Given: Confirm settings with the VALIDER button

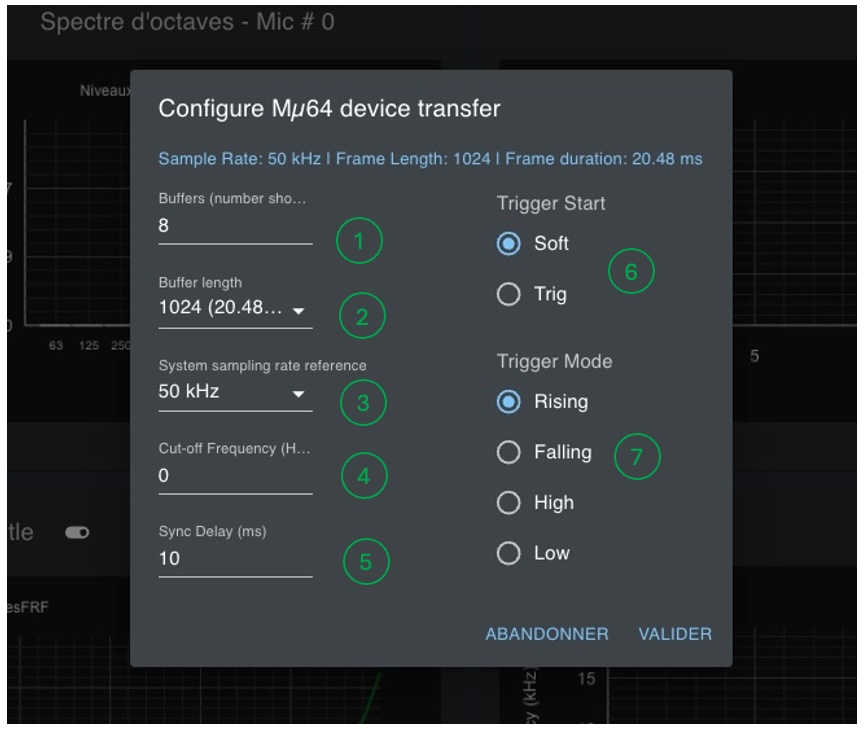Looking at the screenshot, I should (675, 634).
